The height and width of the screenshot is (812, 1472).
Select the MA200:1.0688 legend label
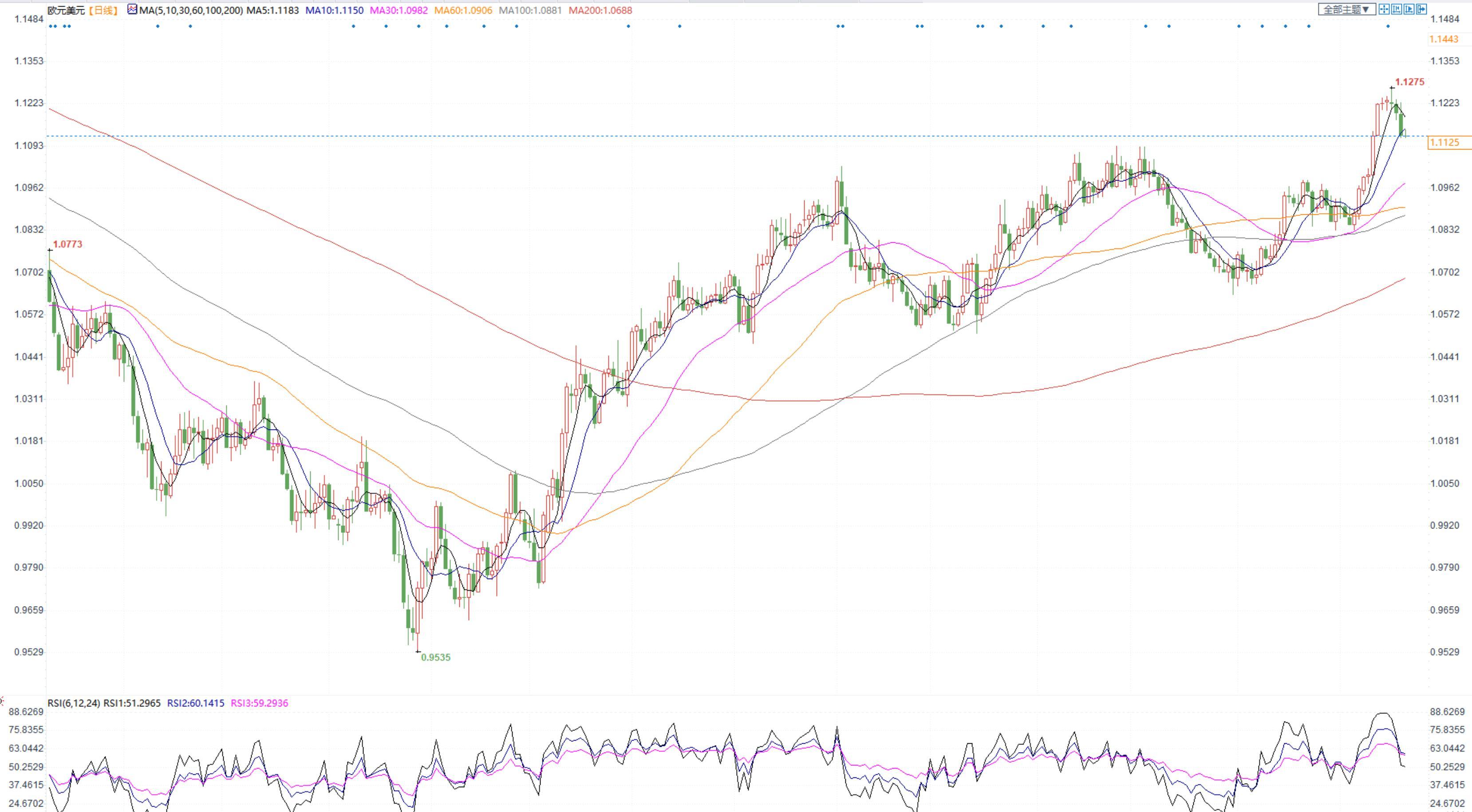(x=600, y=10)
